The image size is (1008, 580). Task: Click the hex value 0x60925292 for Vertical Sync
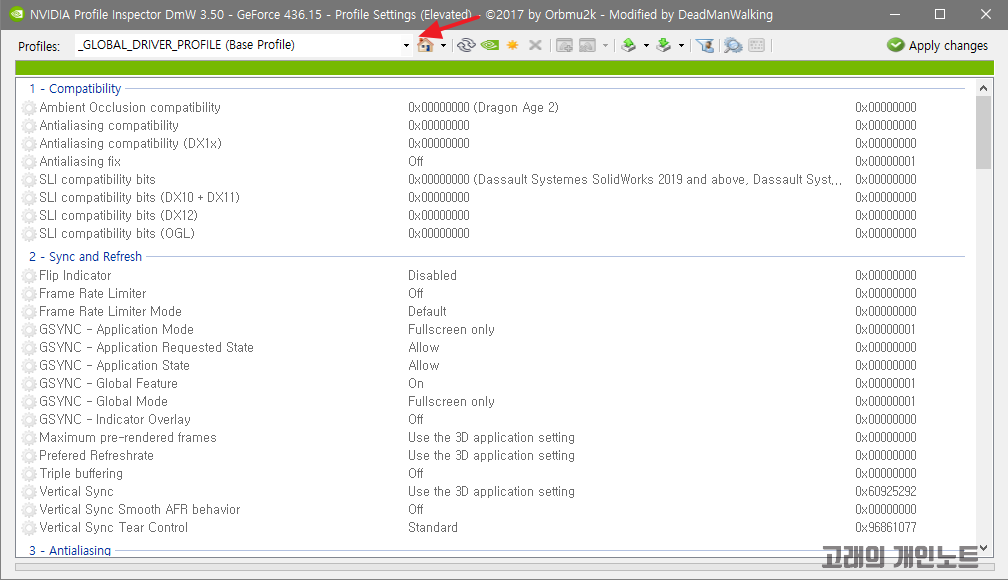coord(886,491)
